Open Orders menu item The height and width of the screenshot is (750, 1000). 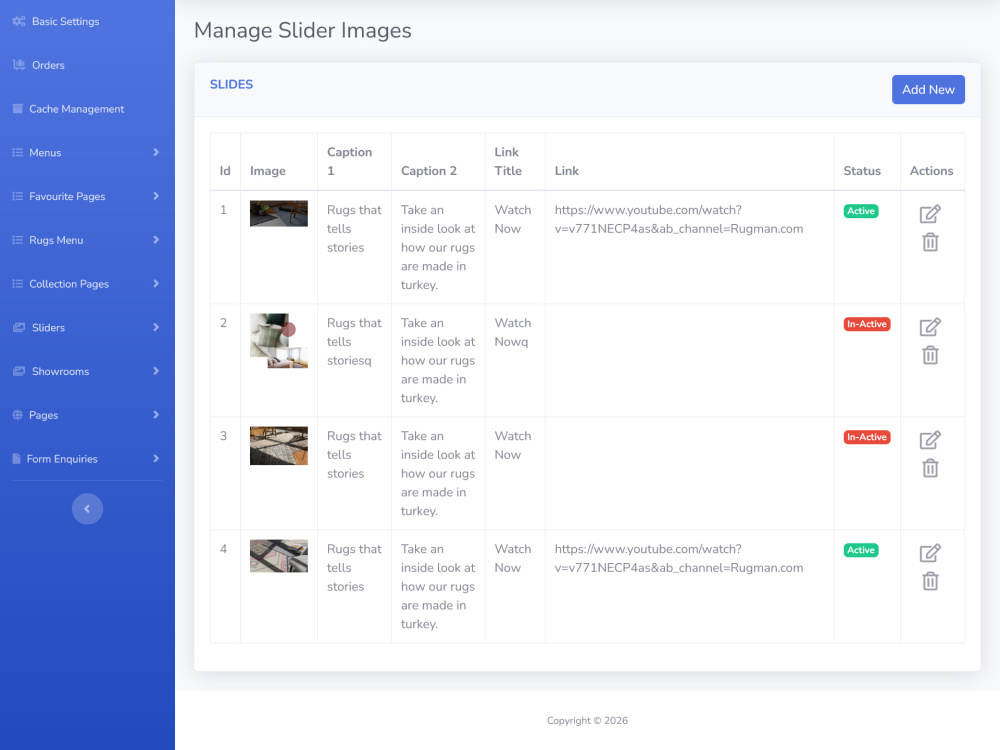click(87, 65)
